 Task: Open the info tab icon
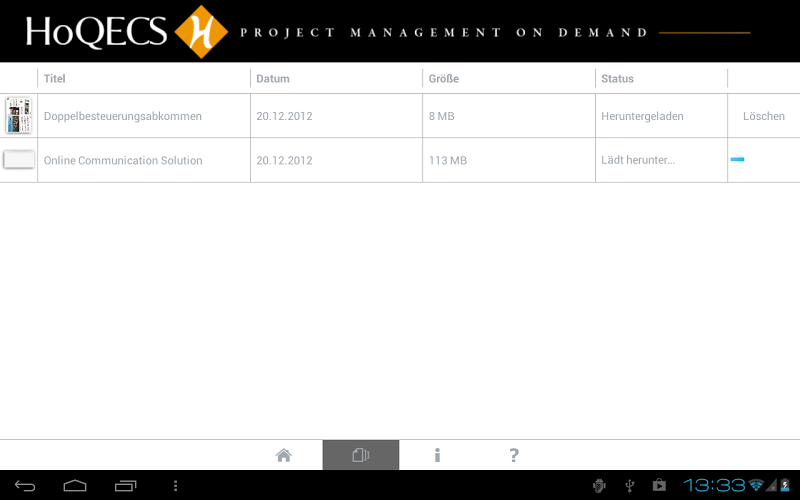[x=437, y=455]
